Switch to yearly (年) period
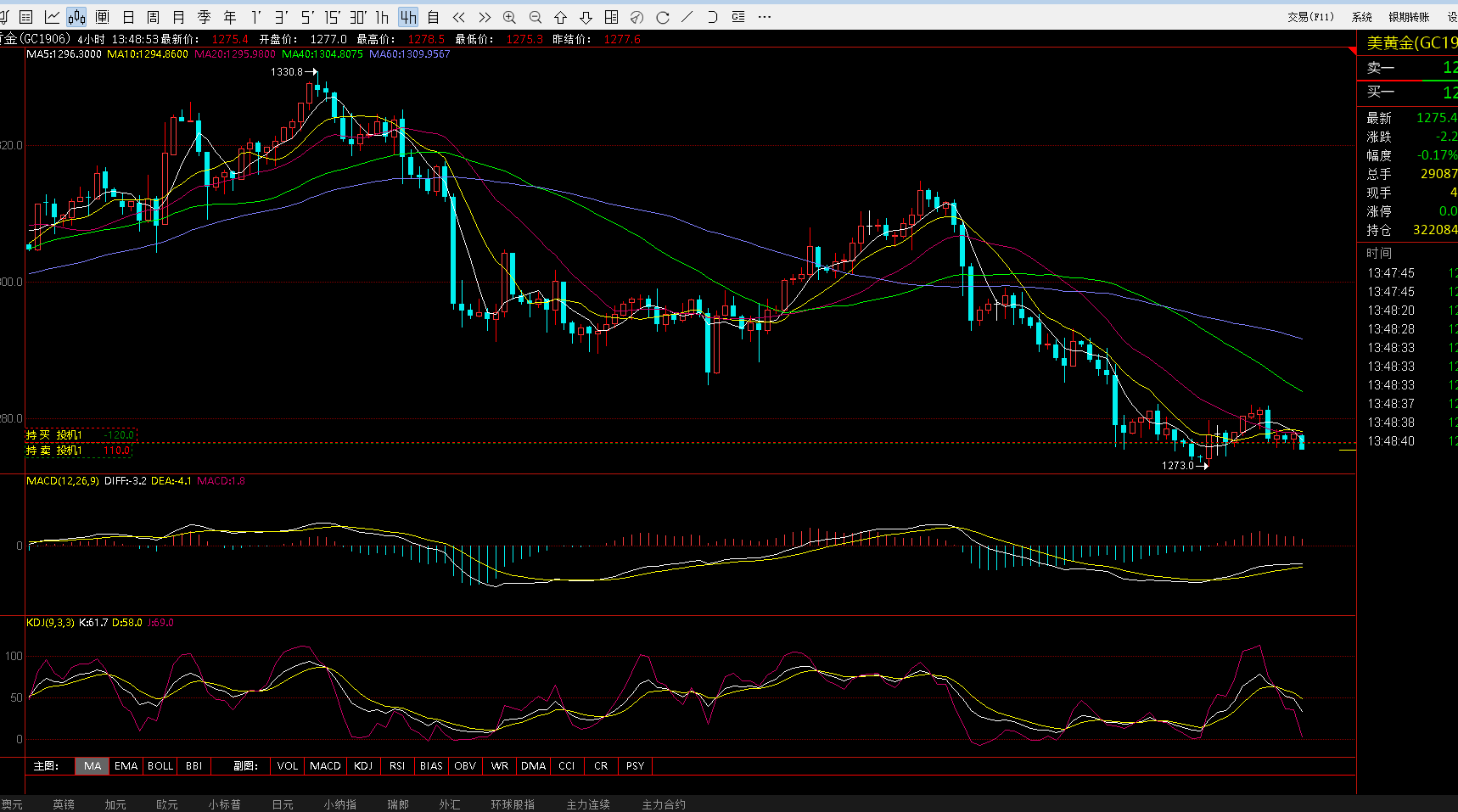This screenshot has width=1458, height=812. coord(230,17)
